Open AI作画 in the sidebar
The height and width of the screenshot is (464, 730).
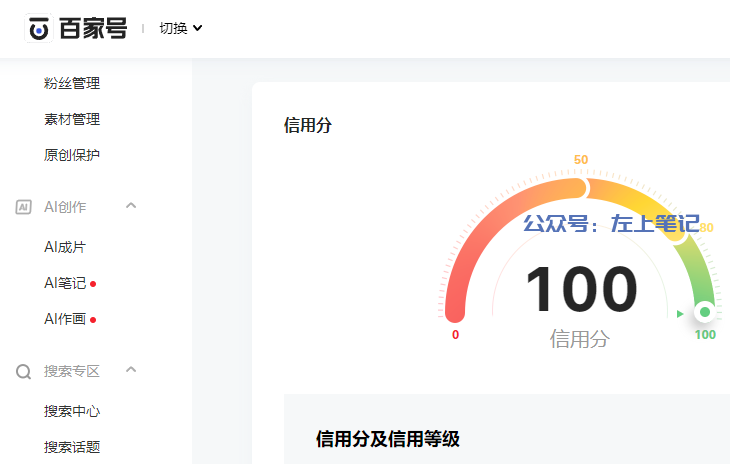pos(65,319)
